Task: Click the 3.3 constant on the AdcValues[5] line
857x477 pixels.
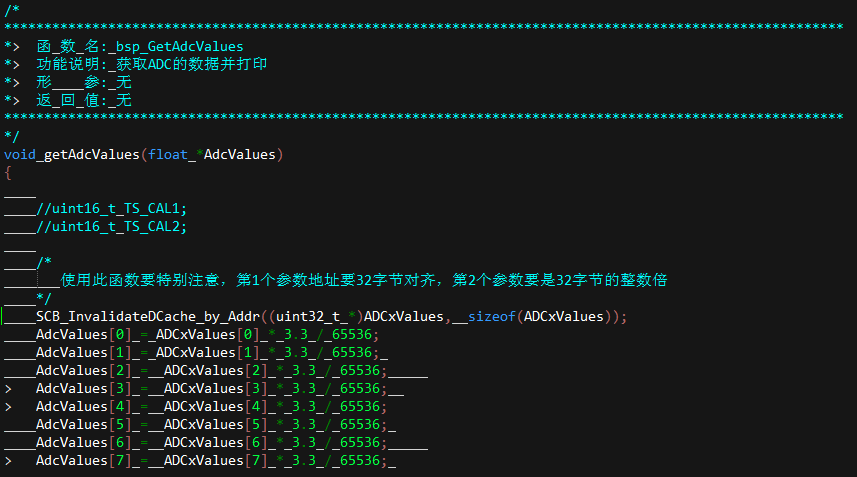Action: pyautogui.click(x=304, y=425)
